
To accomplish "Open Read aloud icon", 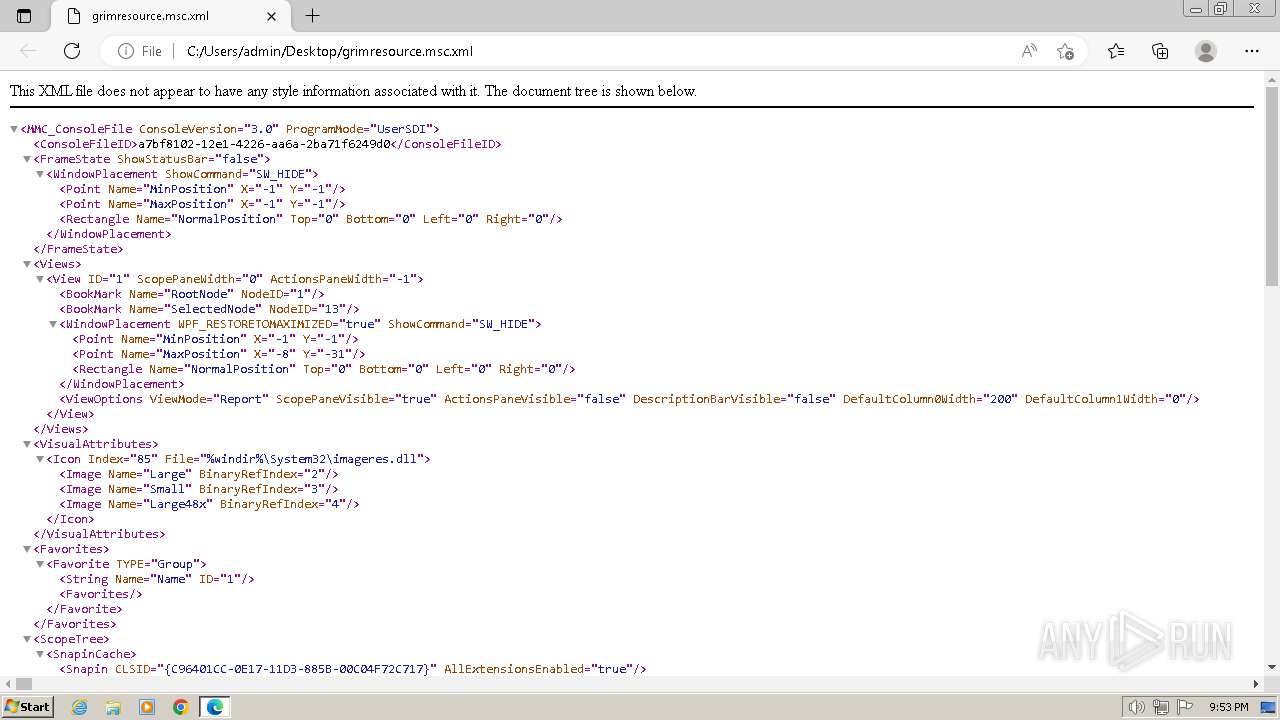I will [1029, 51].
